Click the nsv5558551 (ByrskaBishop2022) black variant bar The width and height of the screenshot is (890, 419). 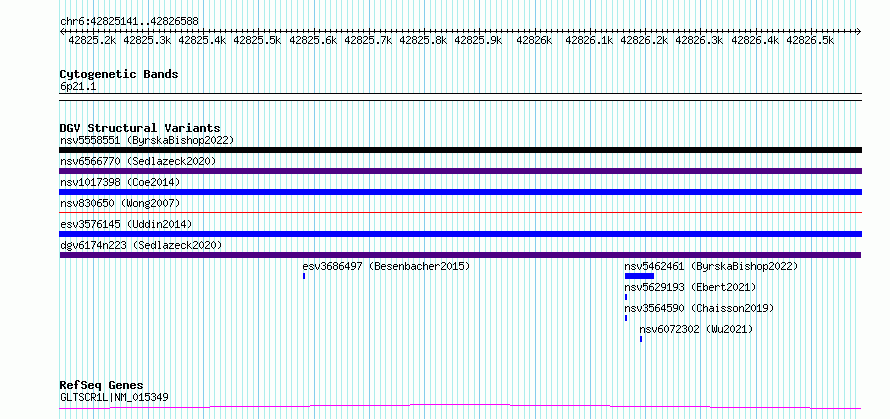point(460,150)
